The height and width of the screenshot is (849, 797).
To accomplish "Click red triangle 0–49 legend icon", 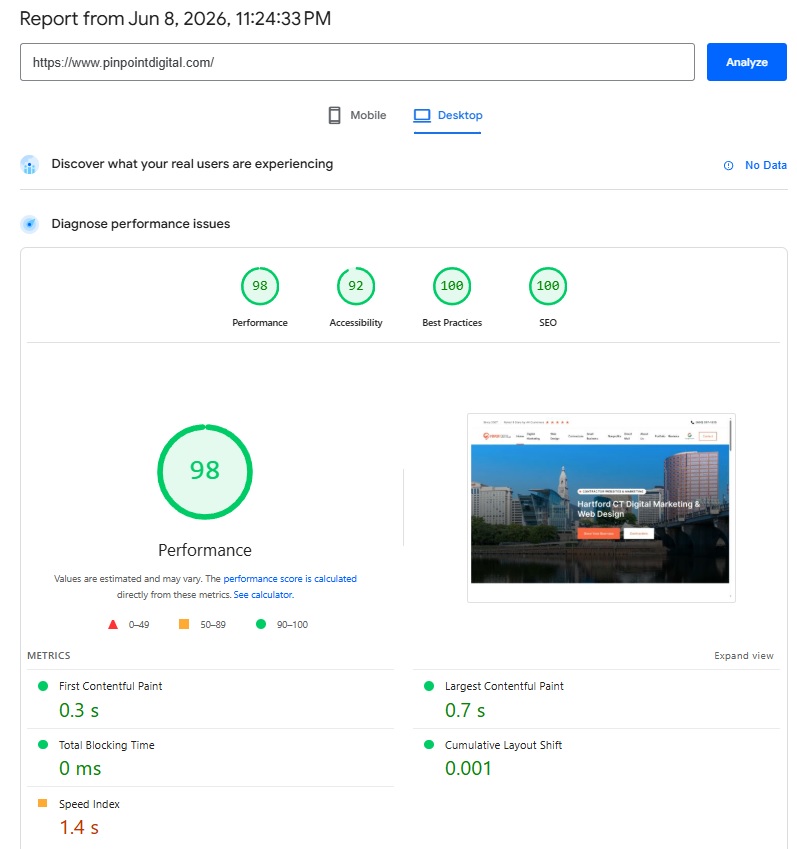I will coord(113,624).
